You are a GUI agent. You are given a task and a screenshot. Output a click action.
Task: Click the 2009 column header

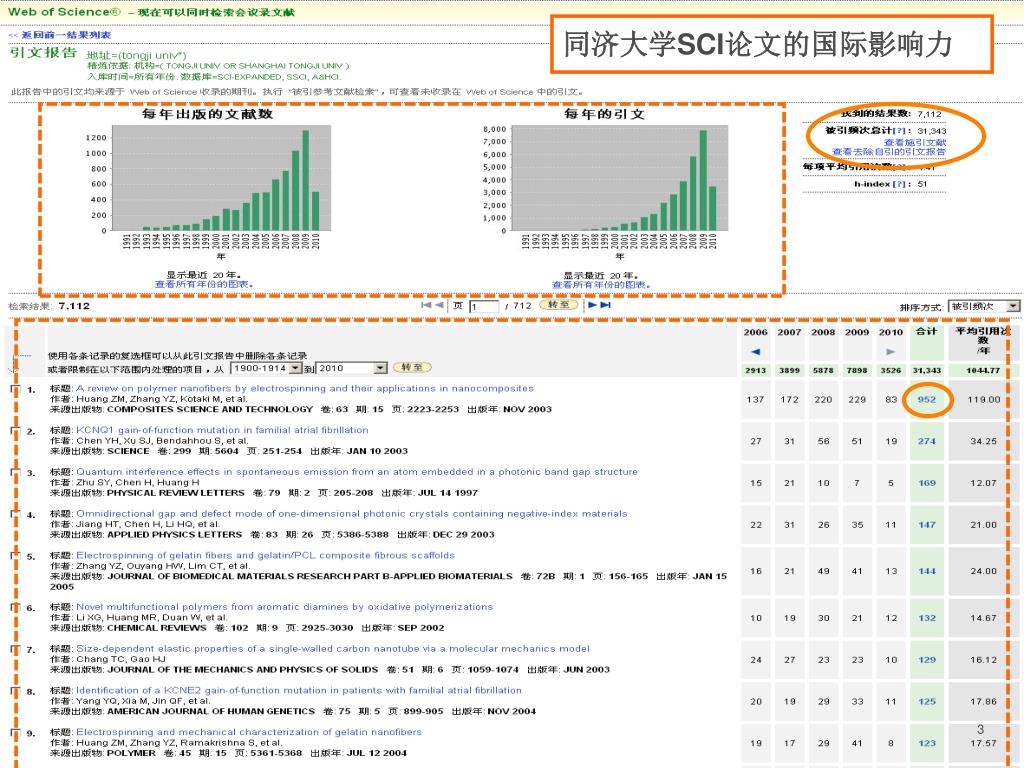tap(857, 332)
